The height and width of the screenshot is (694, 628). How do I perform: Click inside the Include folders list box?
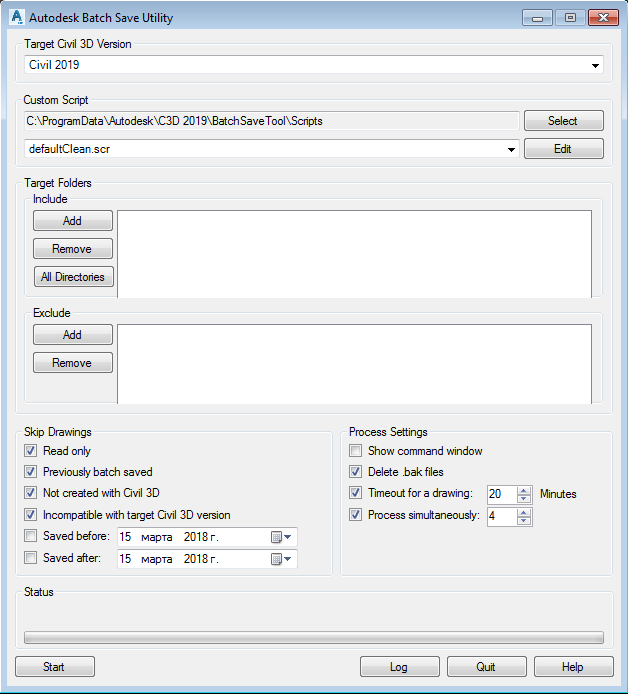(354, 254)
